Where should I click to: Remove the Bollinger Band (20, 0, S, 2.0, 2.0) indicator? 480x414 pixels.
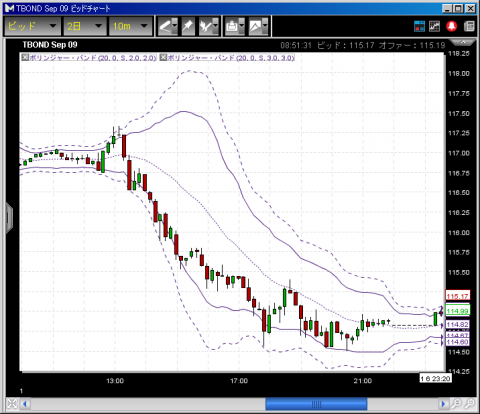[x=25, y=57]
